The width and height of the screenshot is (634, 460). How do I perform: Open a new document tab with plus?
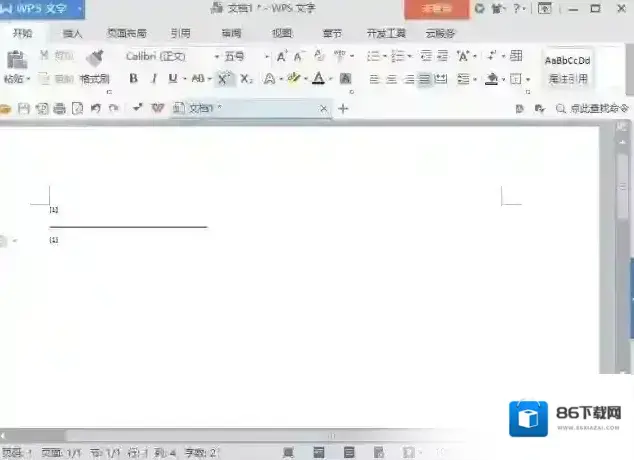(x=343, y=108)
